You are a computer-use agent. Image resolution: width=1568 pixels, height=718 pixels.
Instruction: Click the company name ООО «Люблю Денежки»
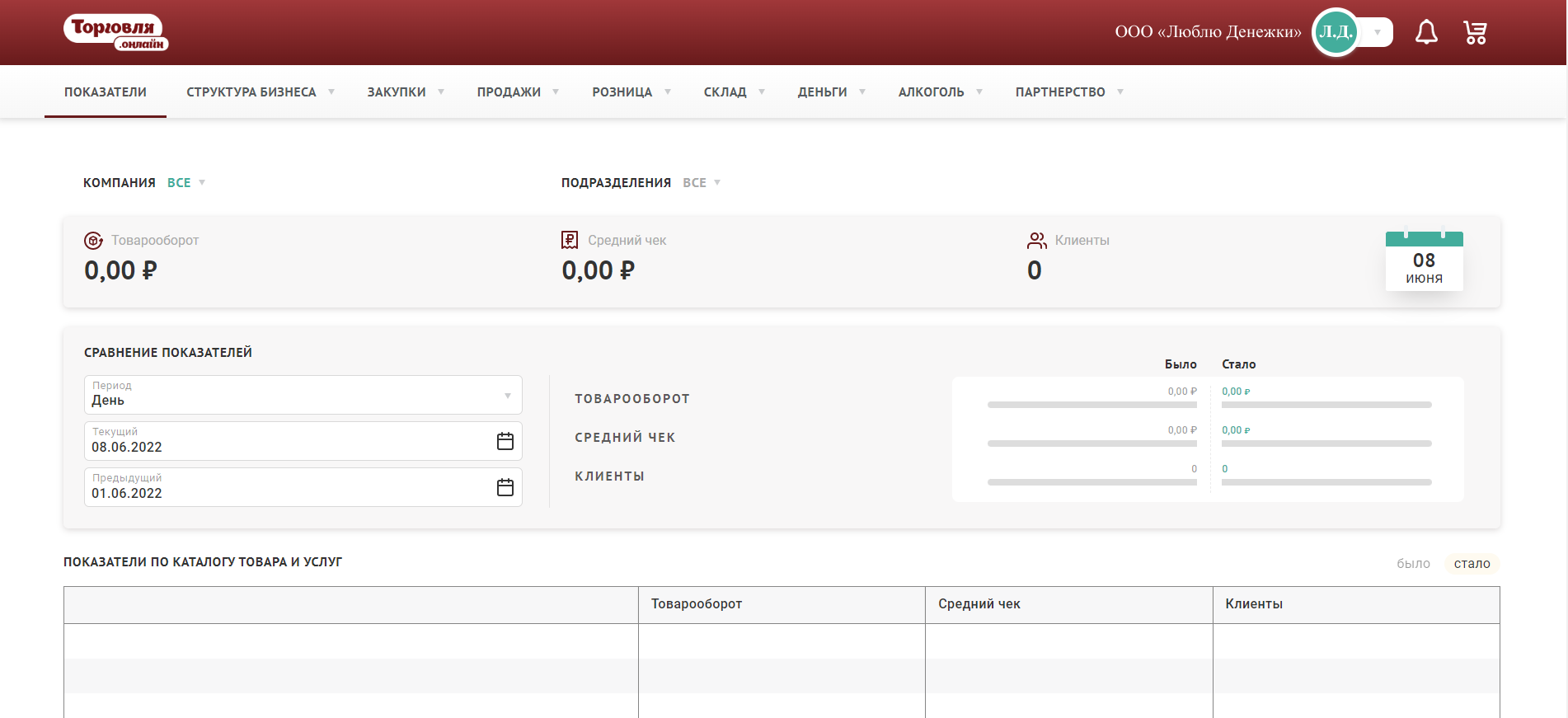(x=1208, y=32)
